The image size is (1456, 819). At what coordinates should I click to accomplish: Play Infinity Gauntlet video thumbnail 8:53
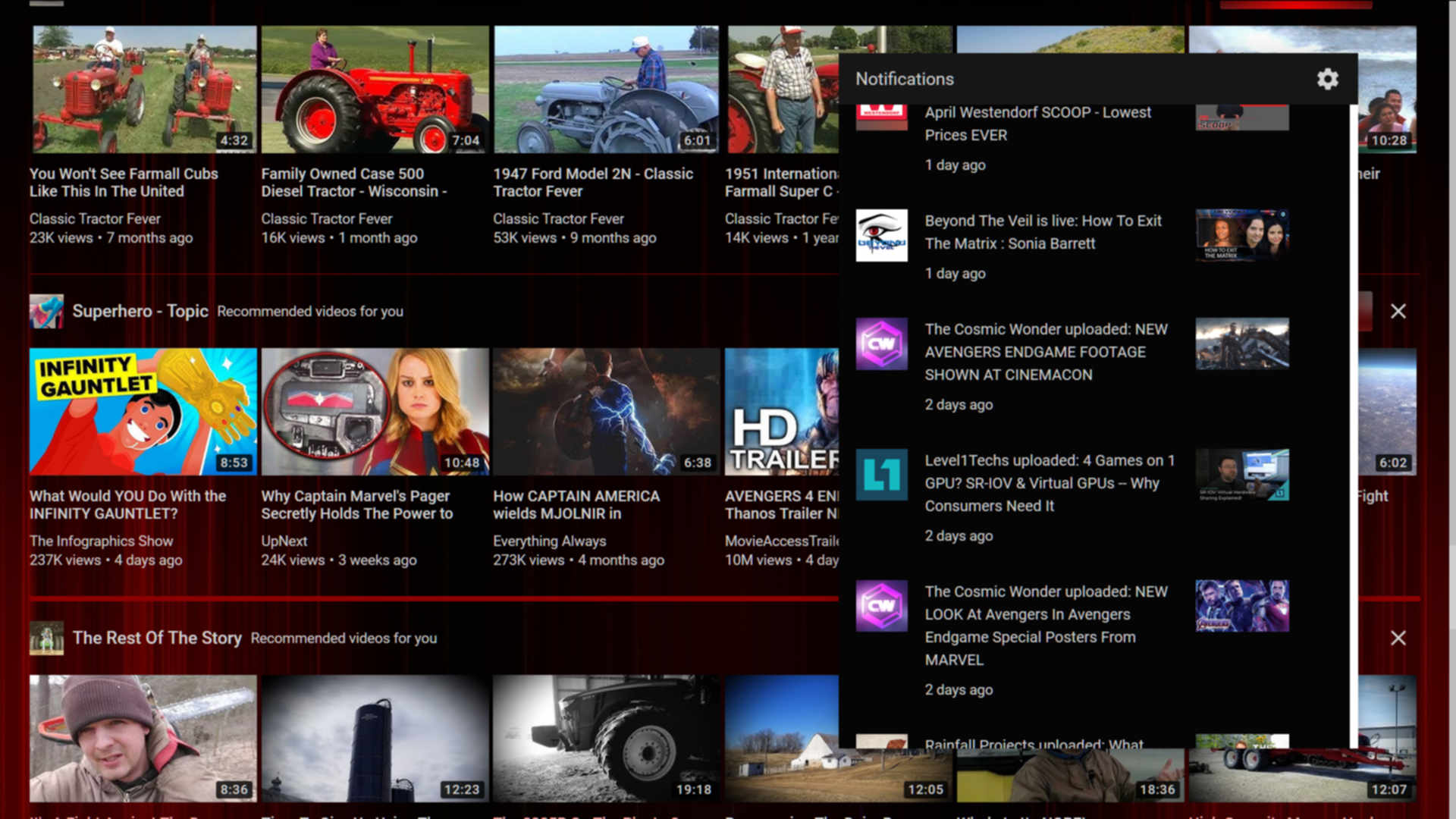[x=143, y=412]
